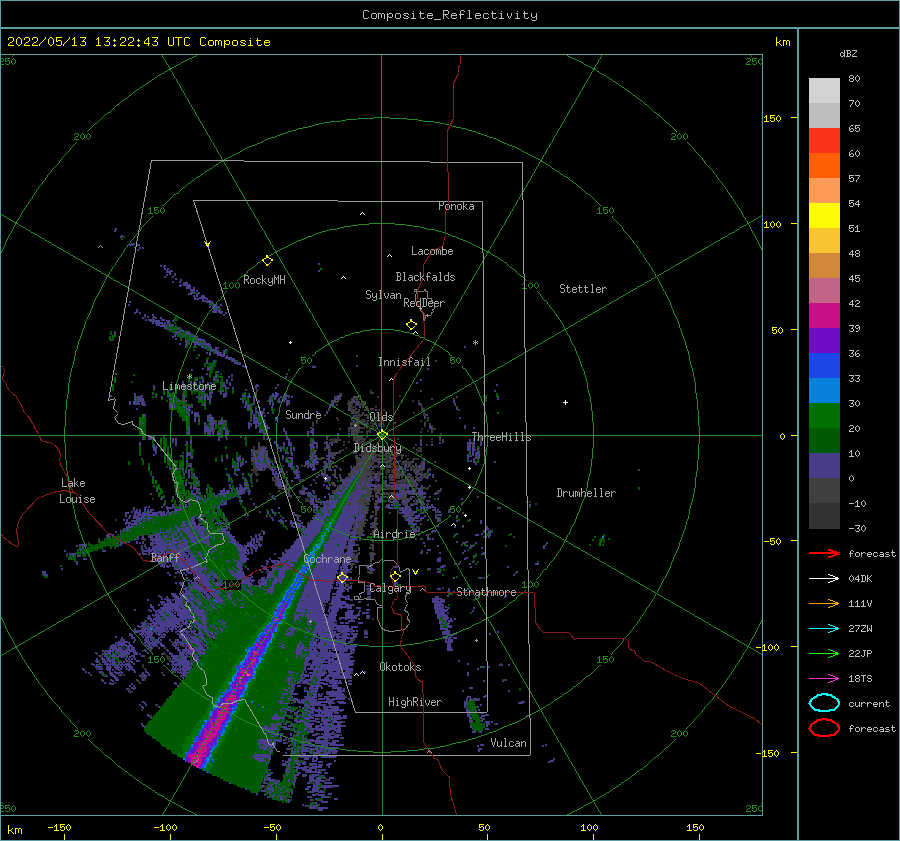This screenshot has width=900, height=841.
Task: Click the Banff label
Action: (x=165, y=557)
